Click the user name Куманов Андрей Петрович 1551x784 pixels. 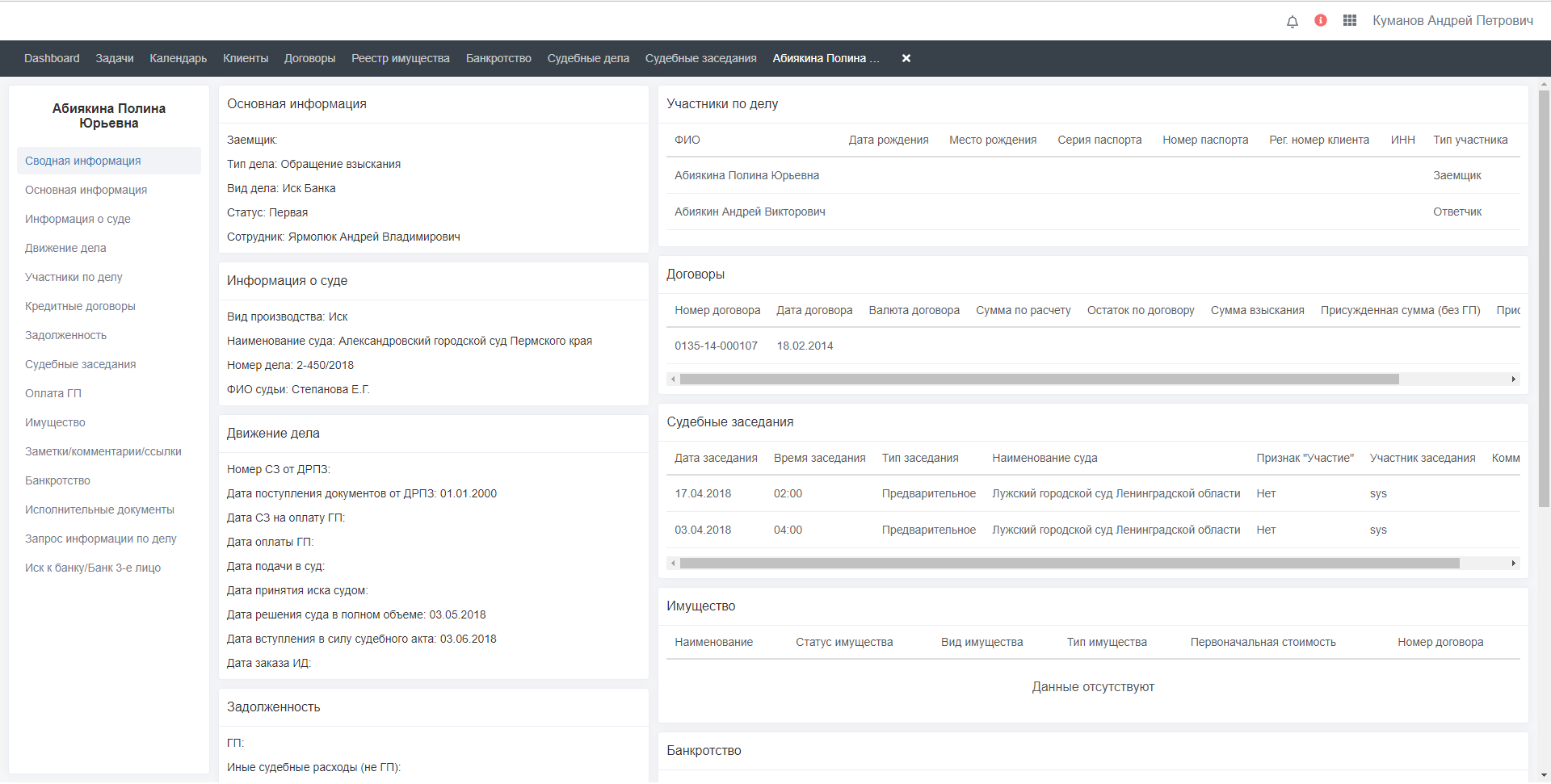click(1452, 20)
